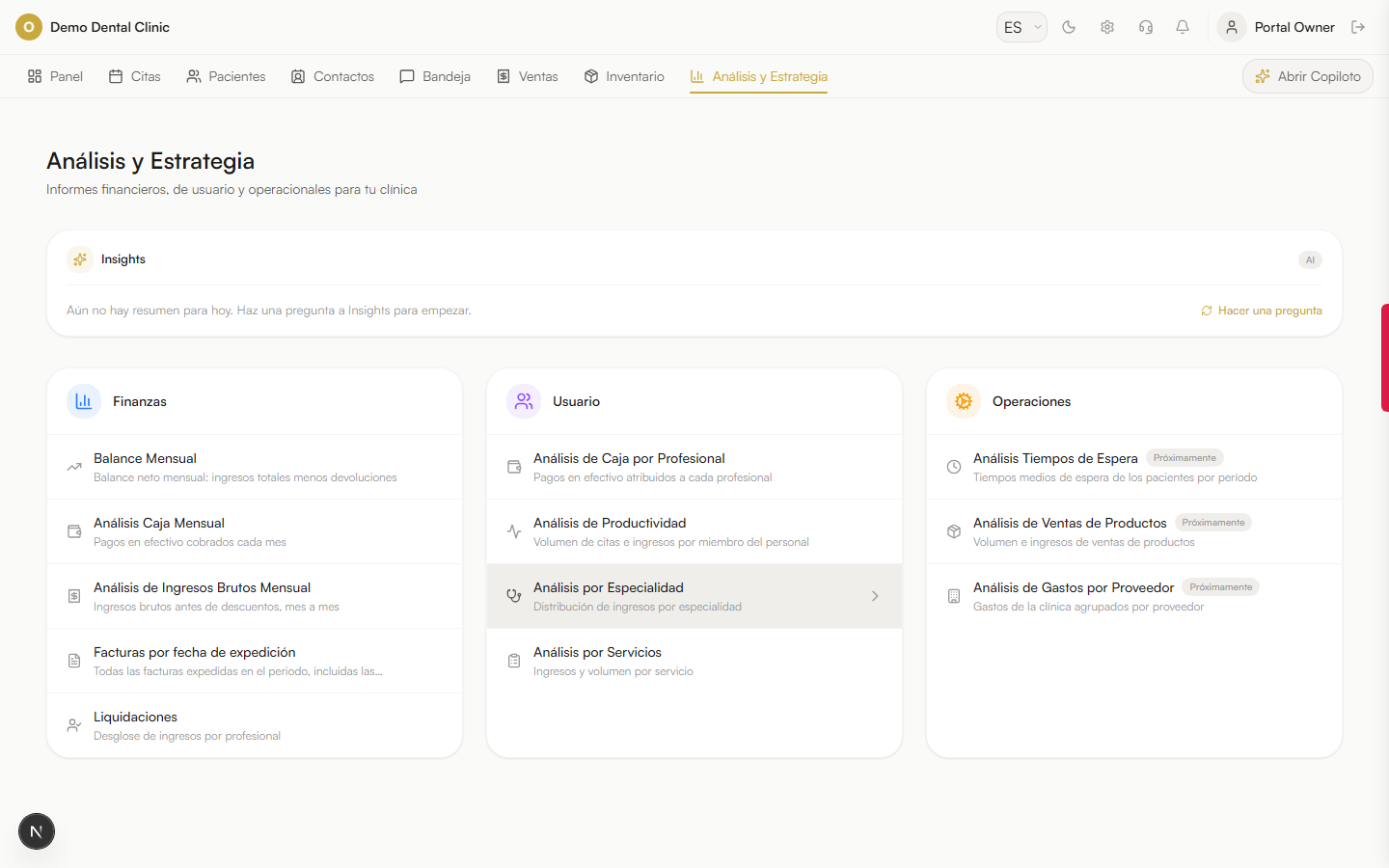Click the Balance Mensual trend icon
Image resolution: width=1389 pixels, height=868 pixels.
click(x=74, y=467)
